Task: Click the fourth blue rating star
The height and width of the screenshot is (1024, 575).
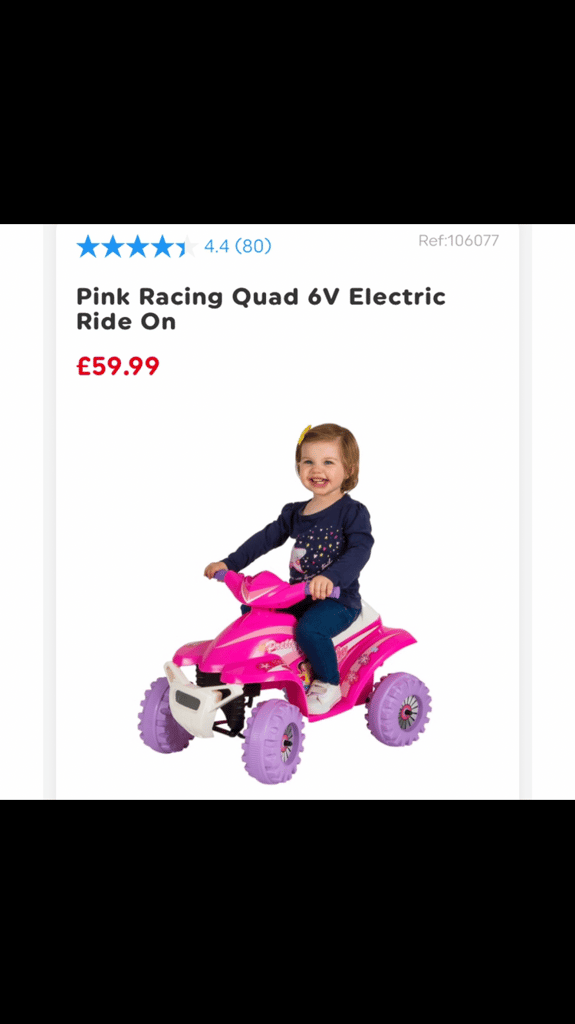Action: [162, 247]
